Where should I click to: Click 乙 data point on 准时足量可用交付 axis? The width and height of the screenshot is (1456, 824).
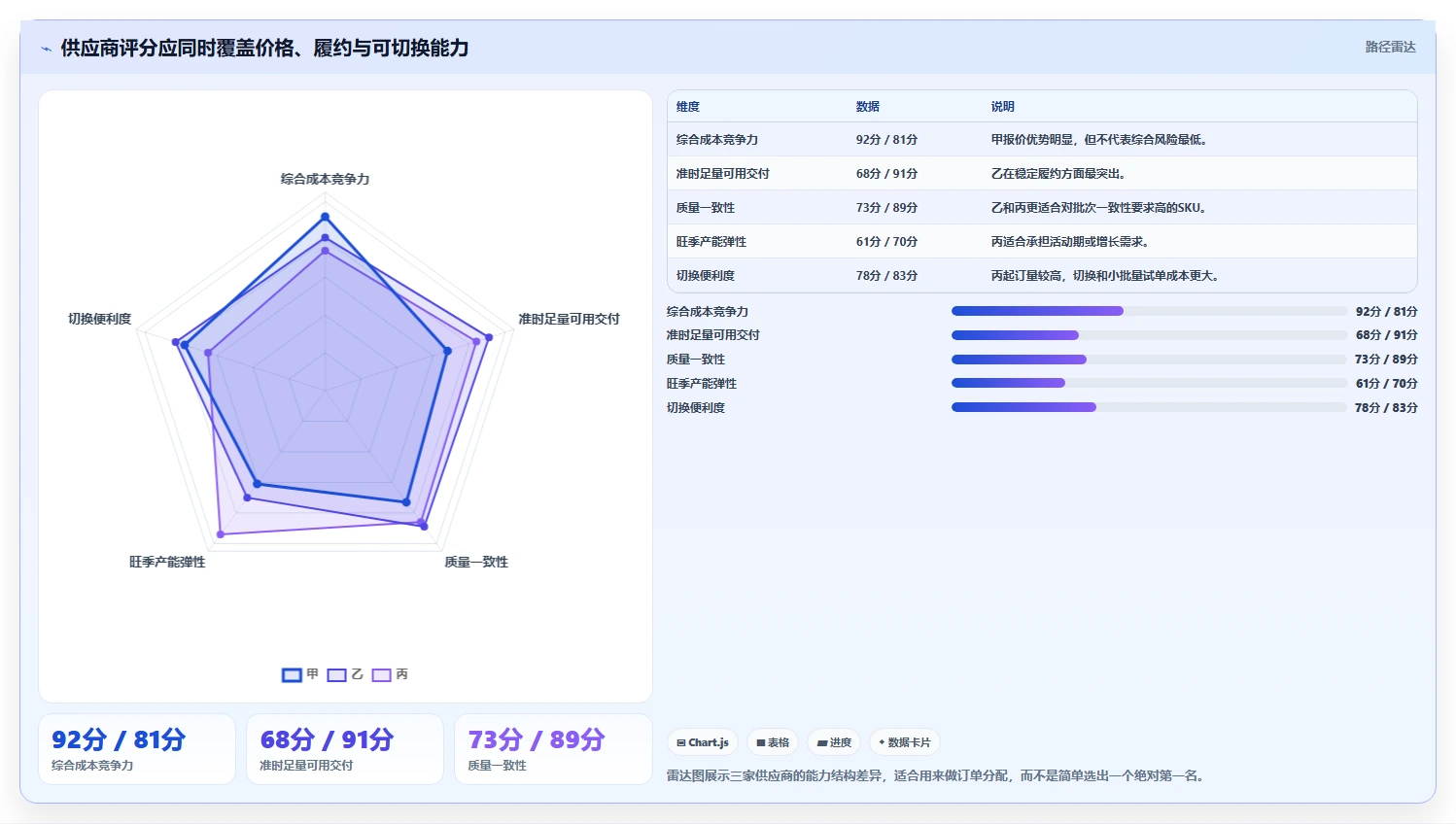(x=489, y=337)
